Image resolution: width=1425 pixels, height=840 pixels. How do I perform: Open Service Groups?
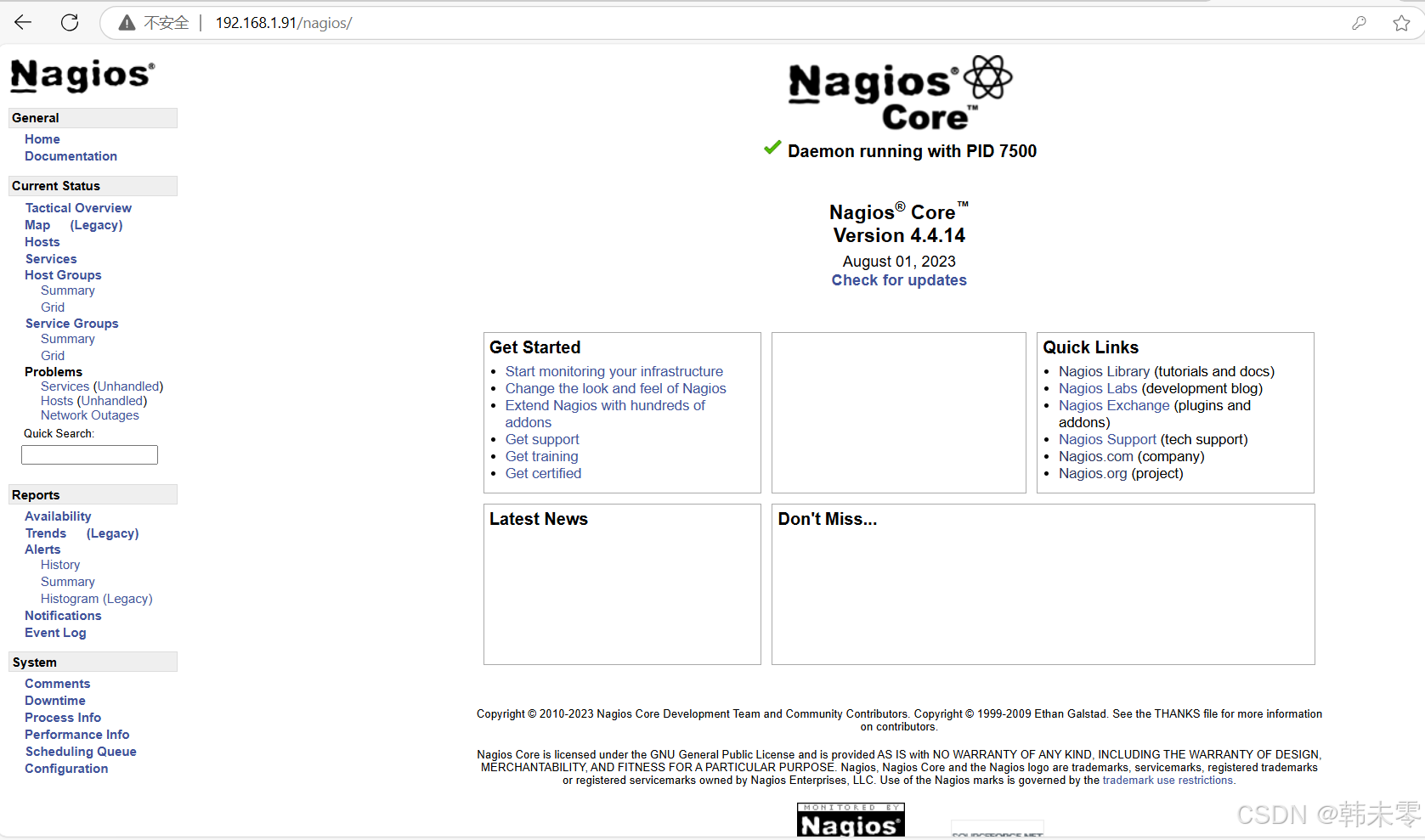click(x=71, y=324)
